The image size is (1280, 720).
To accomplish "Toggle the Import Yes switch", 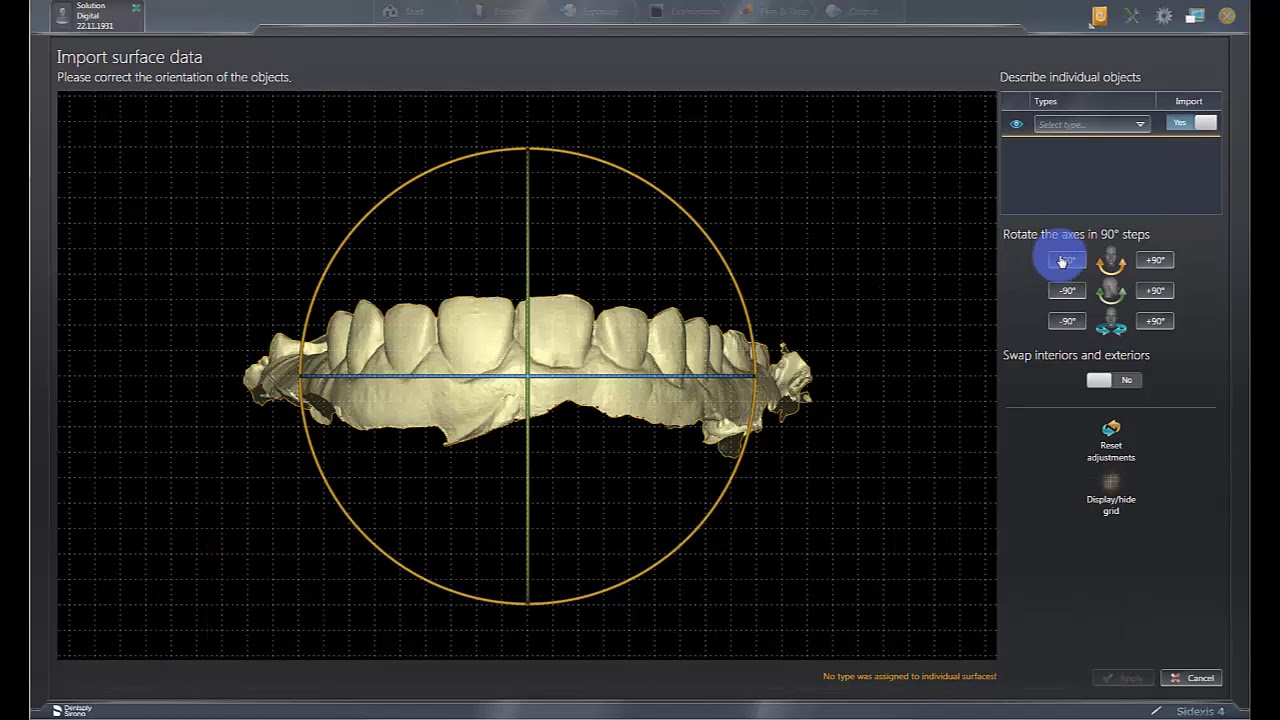I will 1192,123.
